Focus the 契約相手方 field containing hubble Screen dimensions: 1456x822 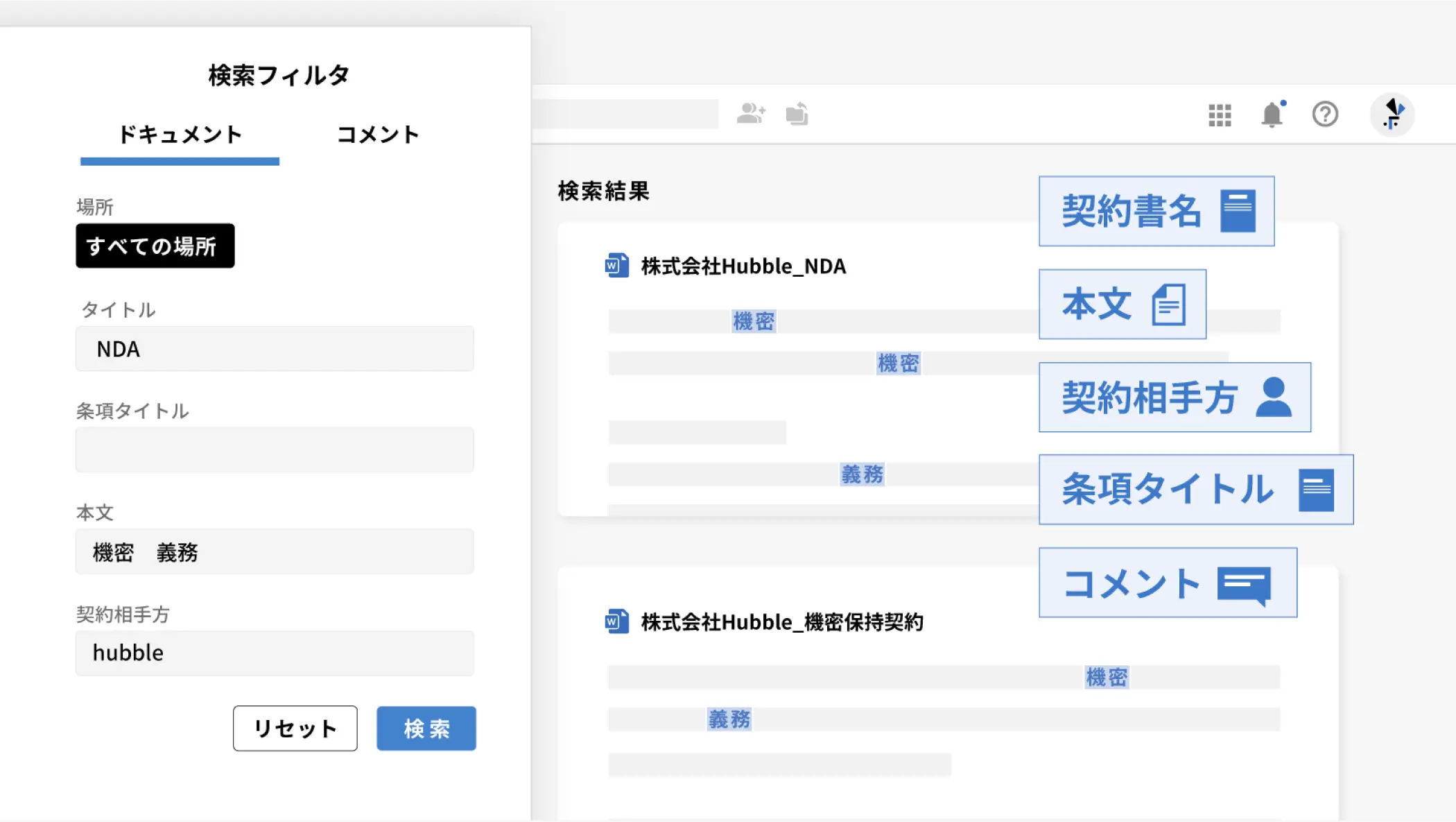point(275,653)
